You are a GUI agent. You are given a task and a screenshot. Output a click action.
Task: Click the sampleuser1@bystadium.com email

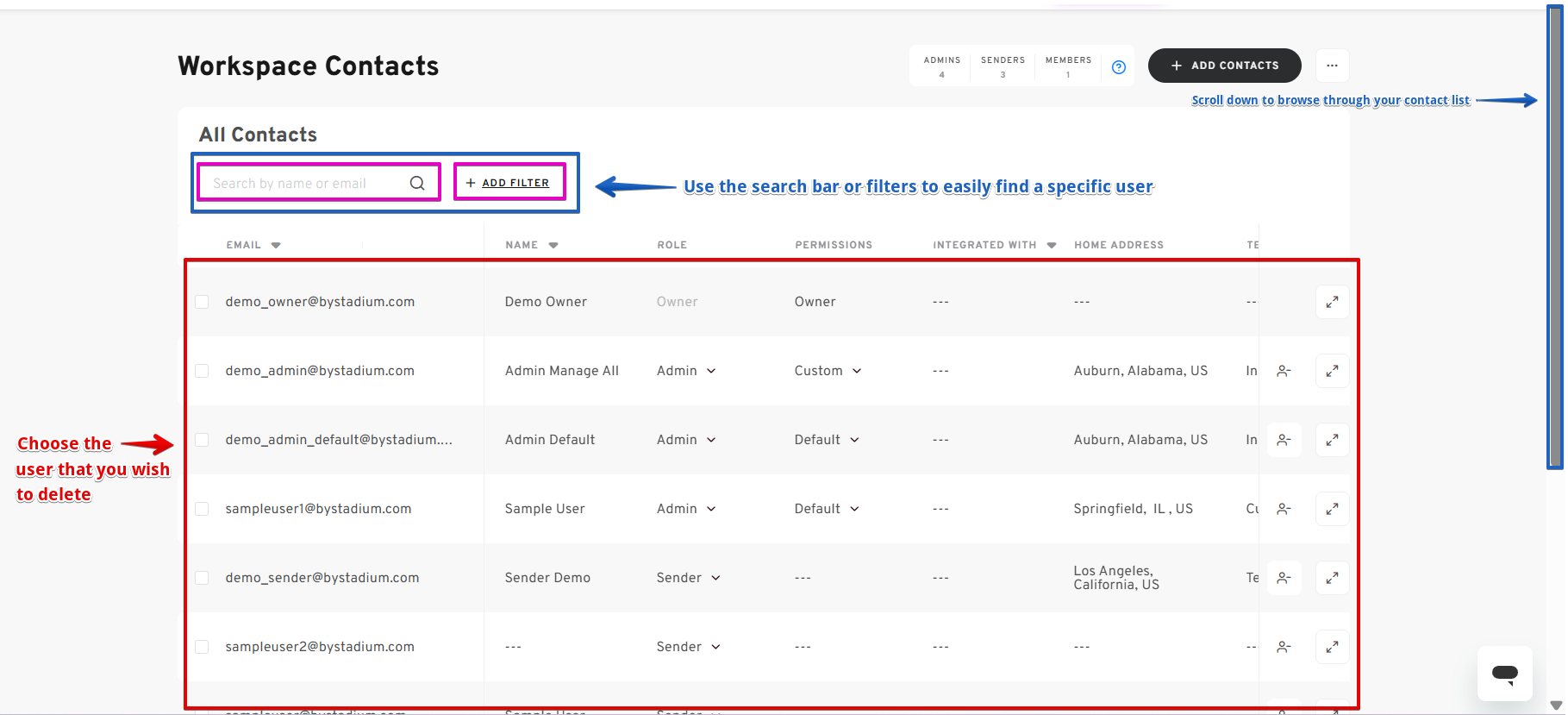point(318,509)
